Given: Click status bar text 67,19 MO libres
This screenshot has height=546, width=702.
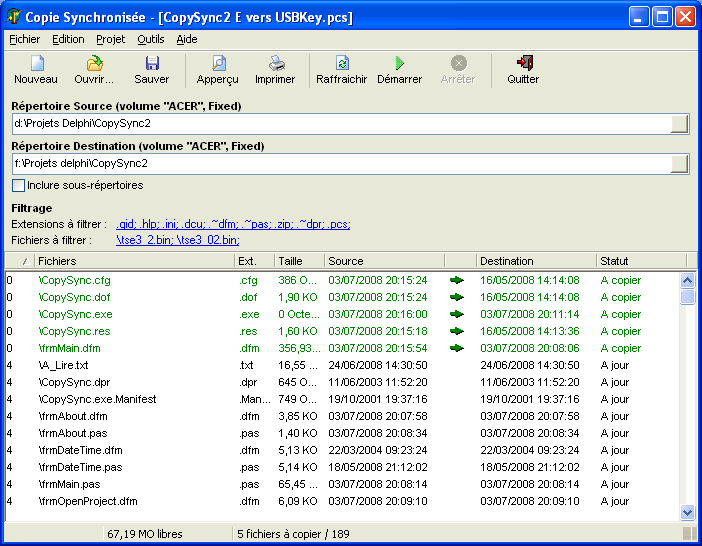Looking at the screenshot, I should pyautogui.click(x=145, y=534).
